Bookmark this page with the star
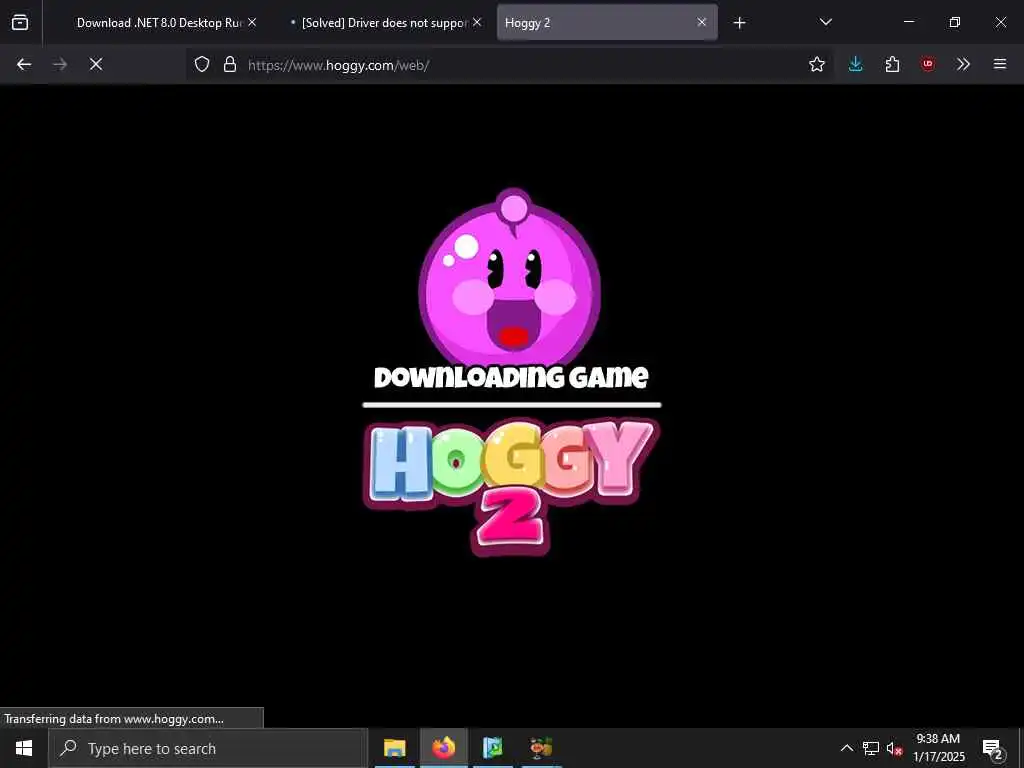This screenshot has height=768, width=1024. point(816,64)
